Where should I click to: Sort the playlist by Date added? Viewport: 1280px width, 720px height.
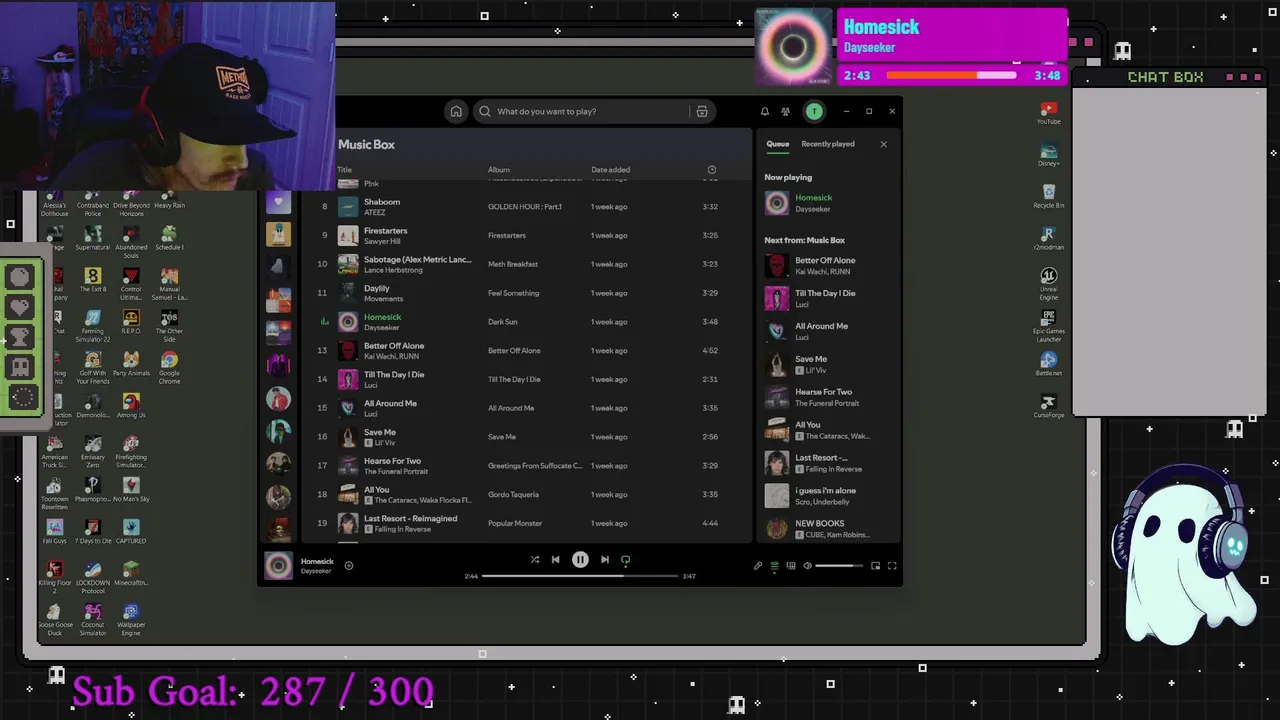(x=610, y=170)
